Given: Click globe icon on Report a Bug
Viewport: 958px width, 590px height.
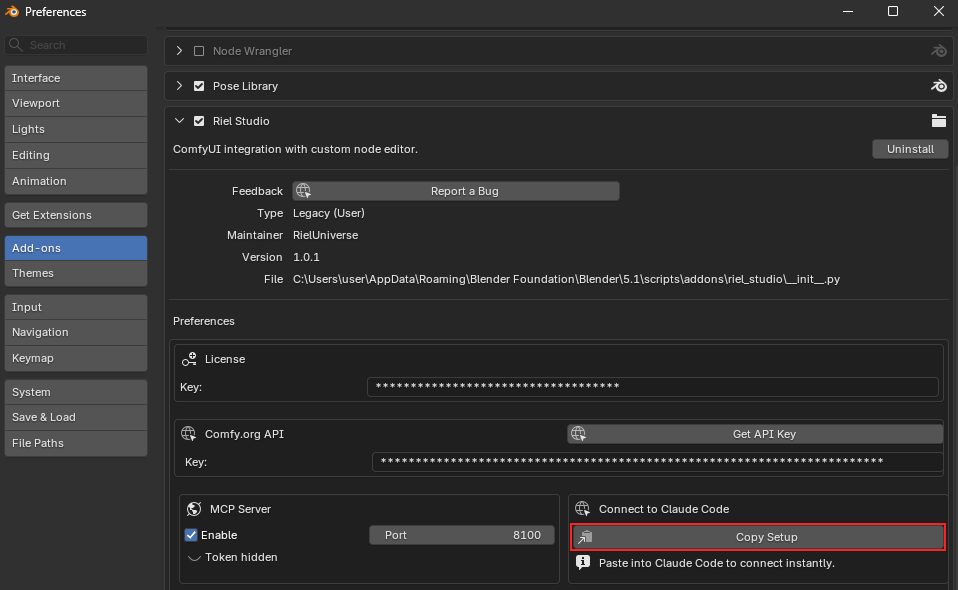Looking at the screenshot, I should pos(303,191).
